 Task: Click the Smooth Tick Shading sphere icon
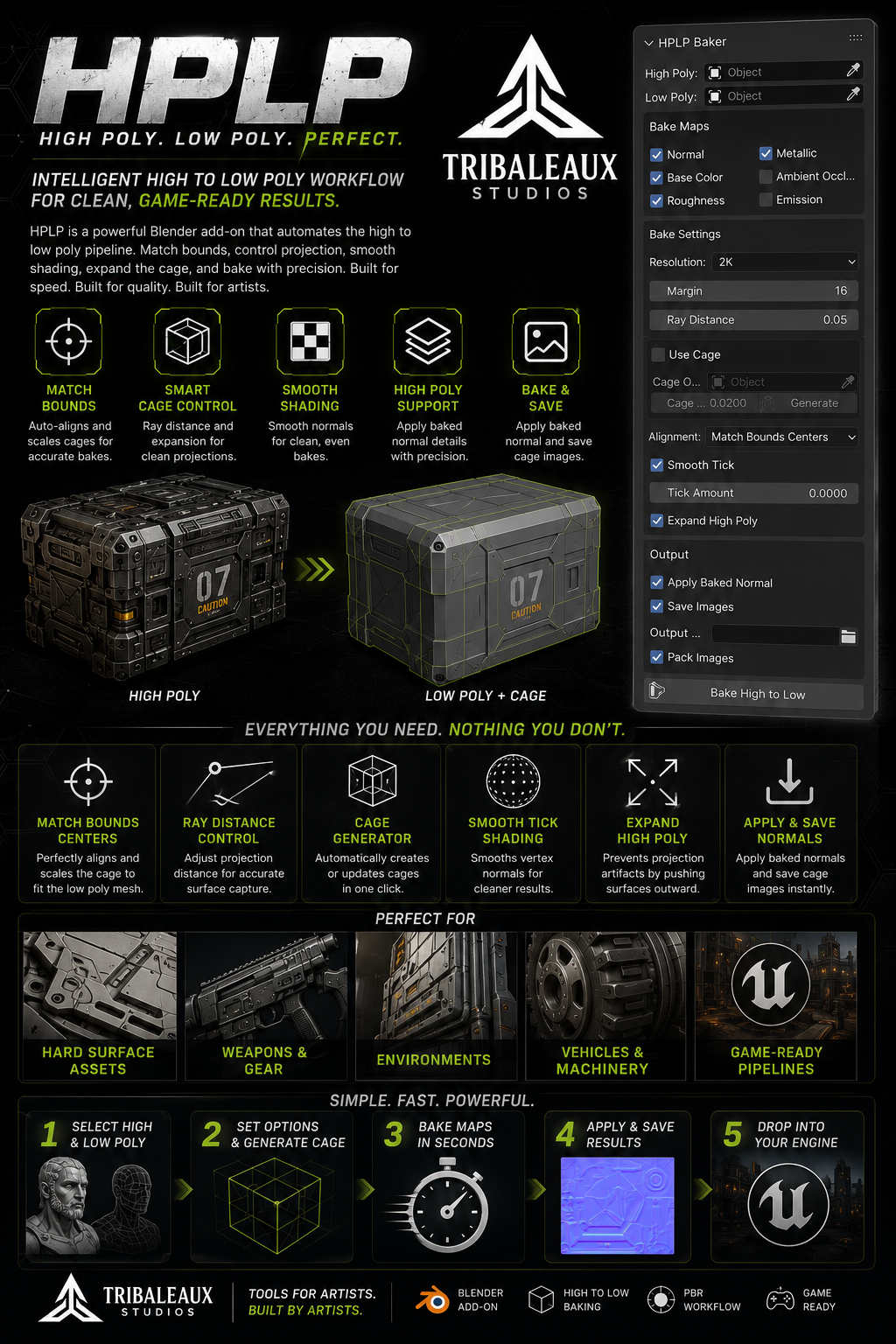tap(513, 780)
